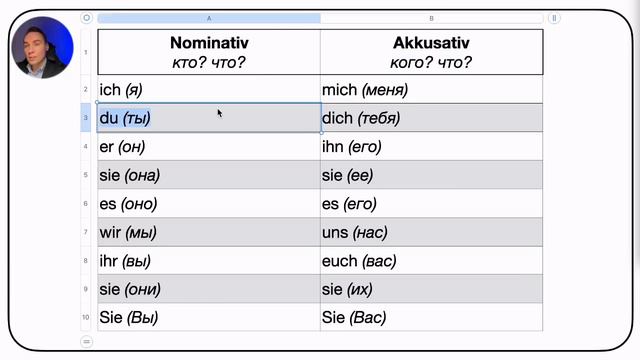Select the cell 'ihn (его)'
The image size is (640, 360).
(x=431, y=147)
